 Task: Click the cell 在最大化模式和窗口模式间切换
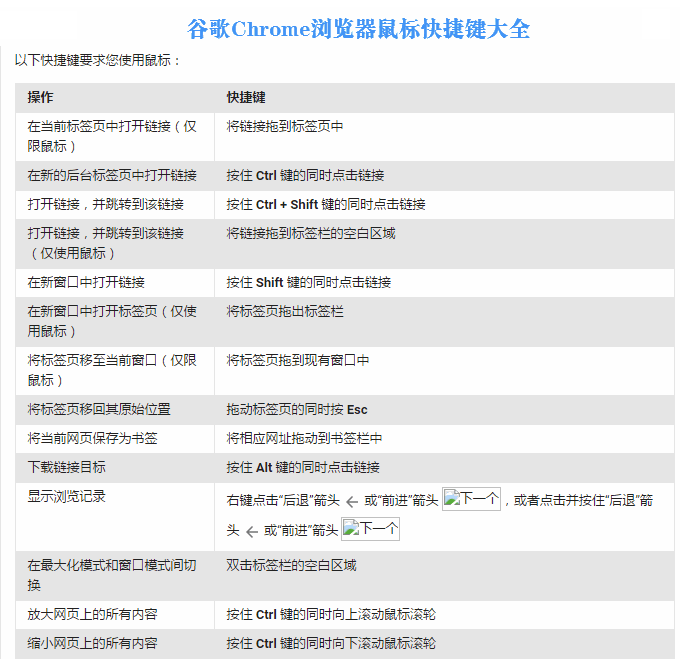click(115, 576)
